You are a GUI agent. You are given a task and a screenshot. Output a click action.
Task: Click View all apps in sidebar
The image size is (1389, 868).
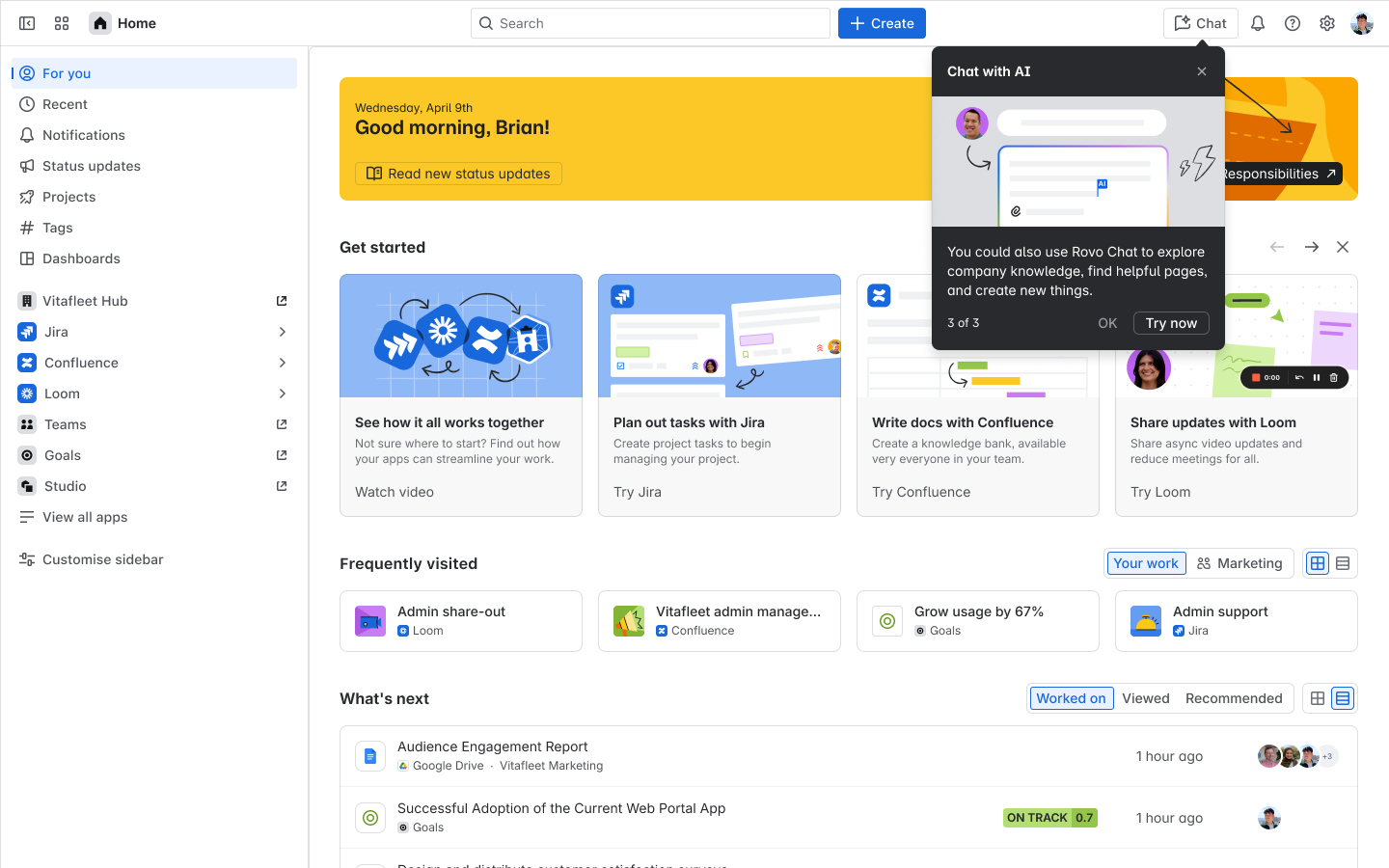[154, 517]
